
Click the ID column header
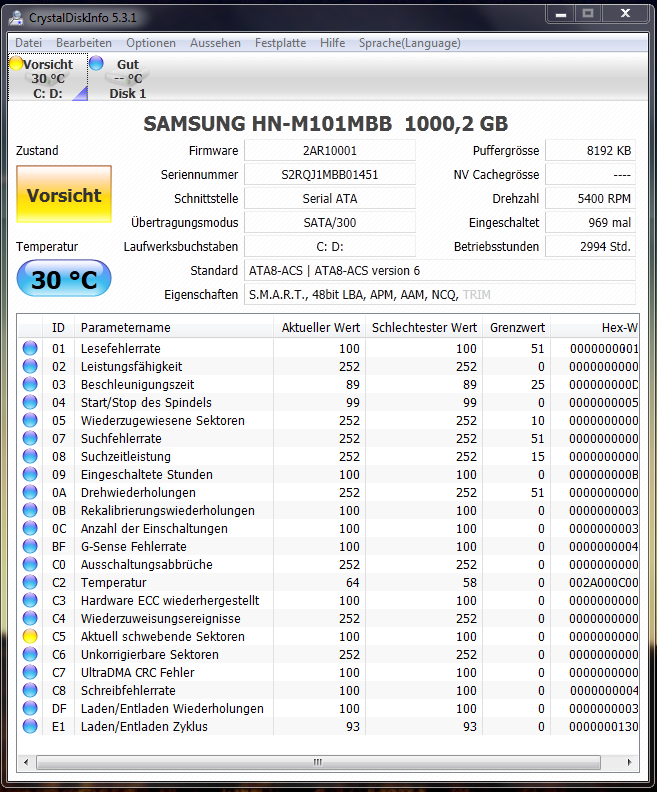[x=58, y=328]
